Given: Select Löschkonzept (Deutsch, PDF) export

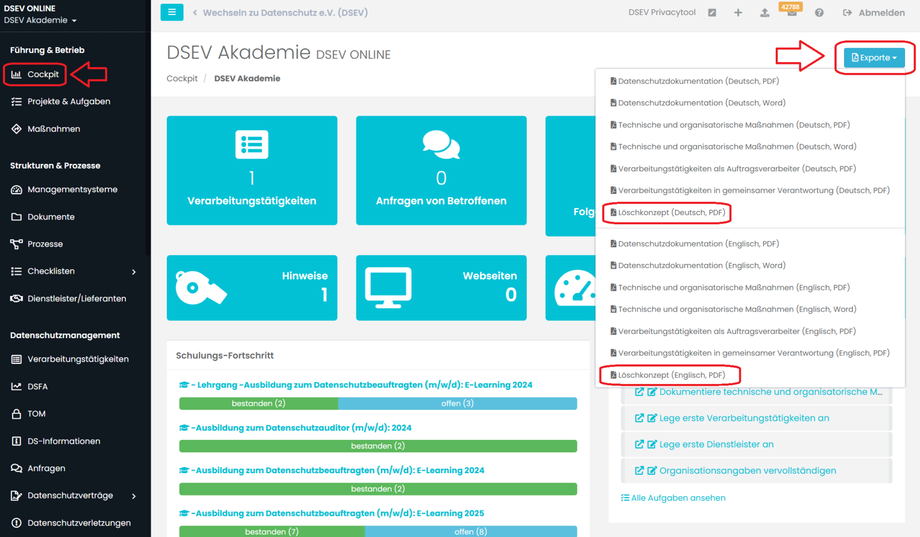Looking at the screenshot, I should pos(668,212).
